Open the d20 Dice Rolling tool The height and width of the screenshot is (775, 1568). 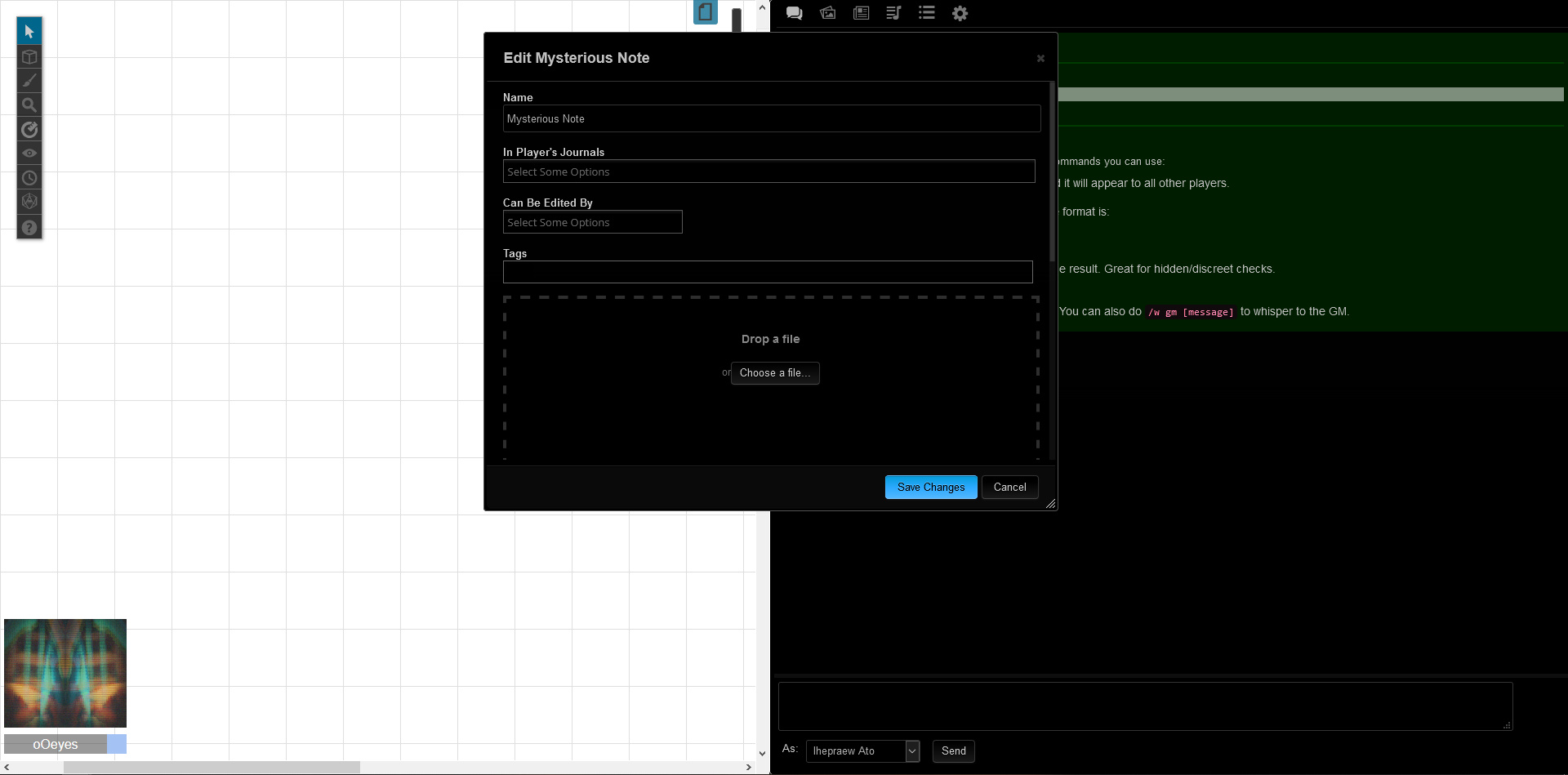[x=29, y=202]
